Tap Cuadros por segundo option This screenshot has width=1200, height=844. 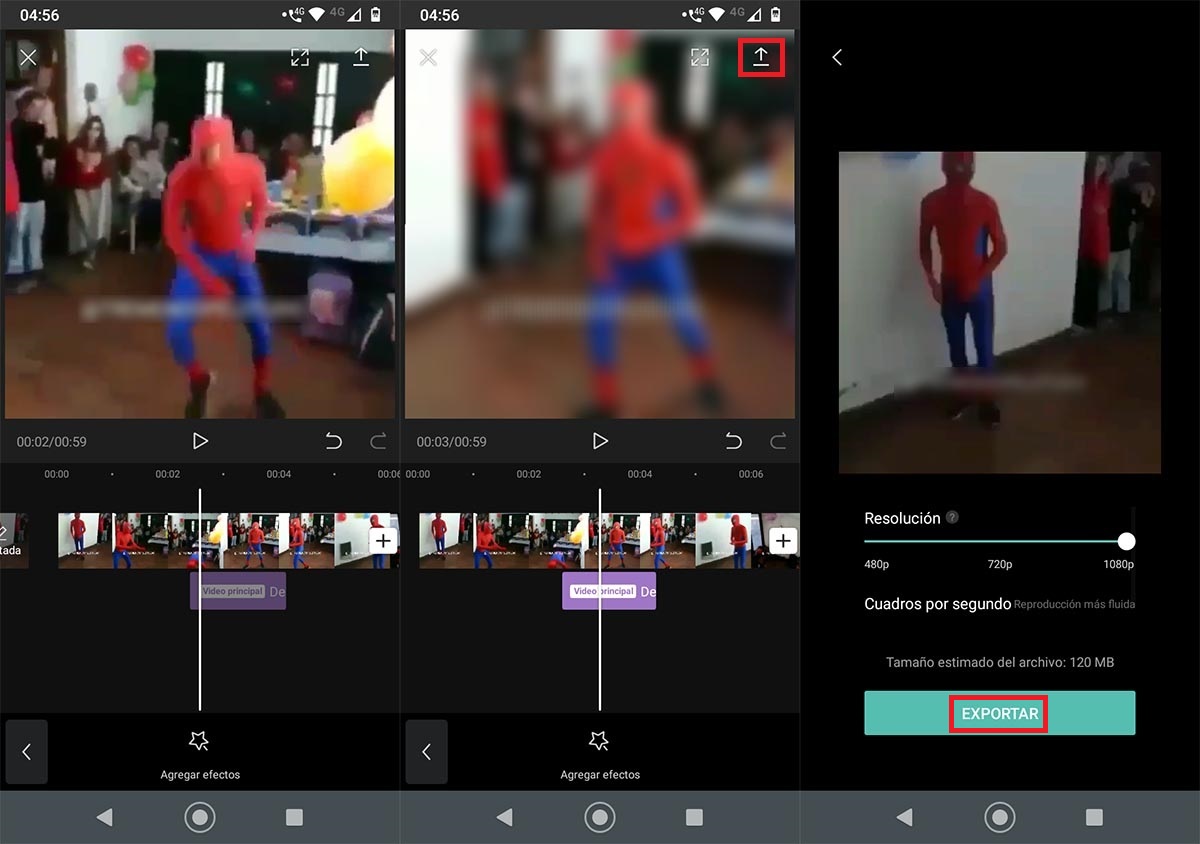click(938, 604)
